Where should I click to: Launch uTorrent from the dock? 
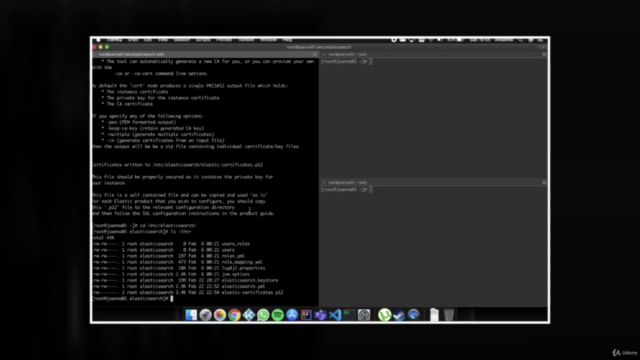[x=384, y=315]
